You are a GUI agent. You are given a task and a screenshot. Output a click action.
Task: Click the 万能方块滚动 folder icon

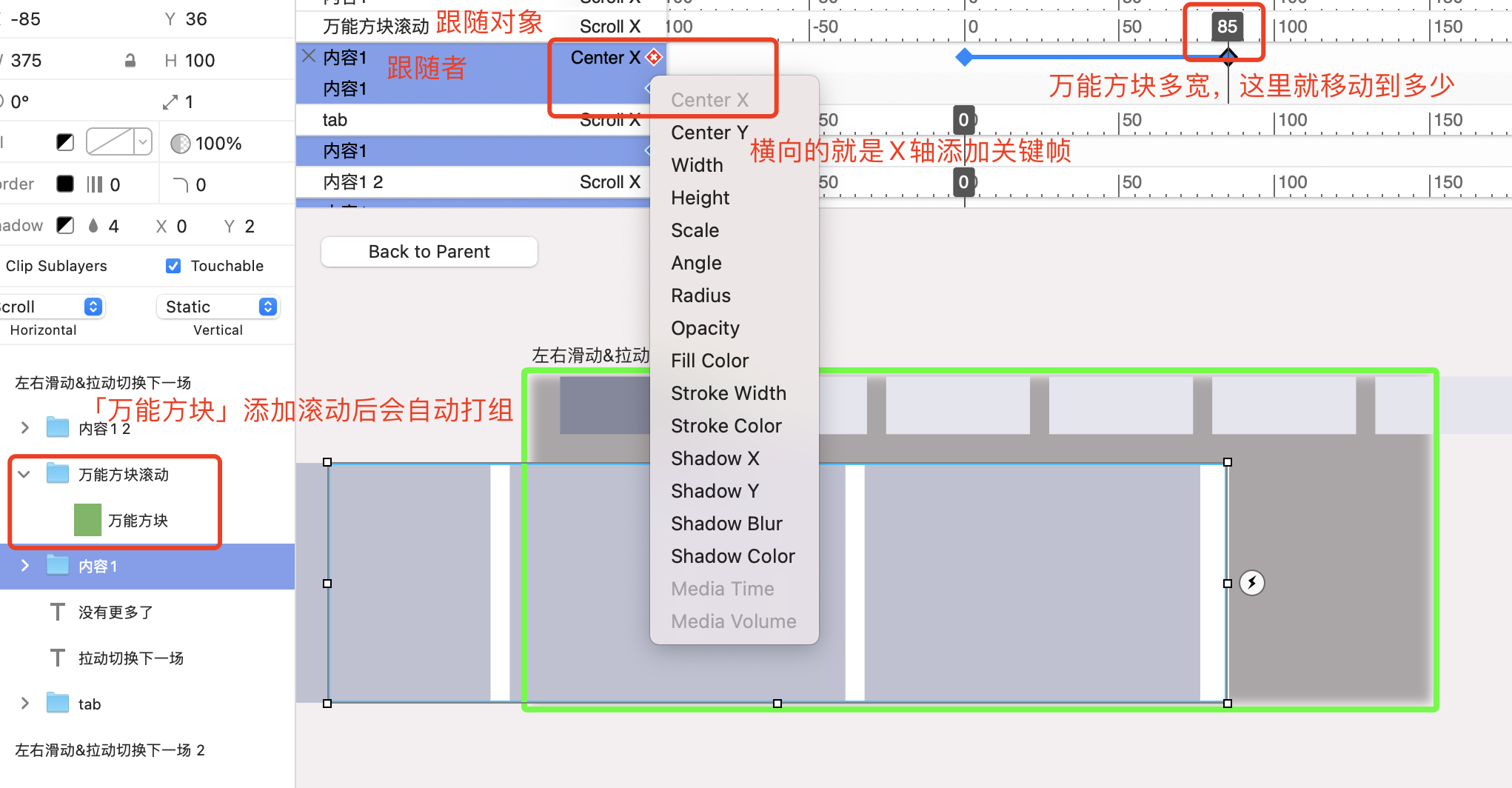pos(58,473)
